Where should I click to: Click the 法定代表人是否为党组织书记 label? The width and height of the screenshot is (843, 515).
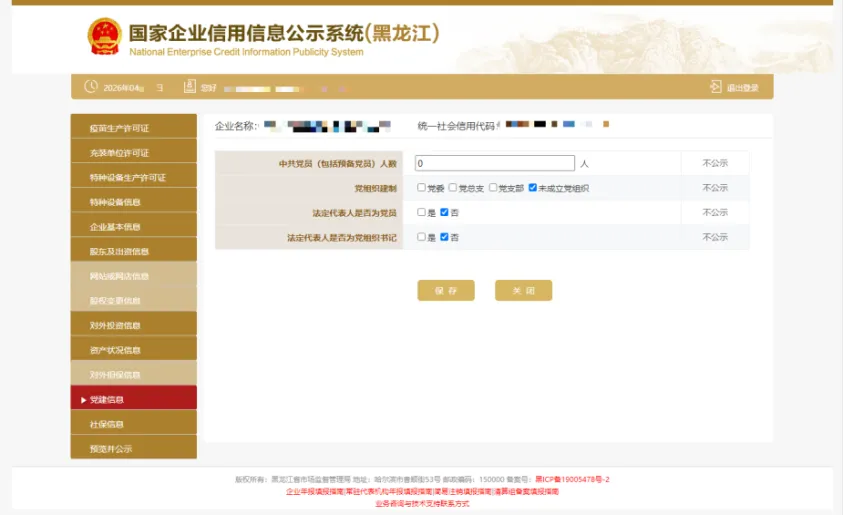(342, 238)
